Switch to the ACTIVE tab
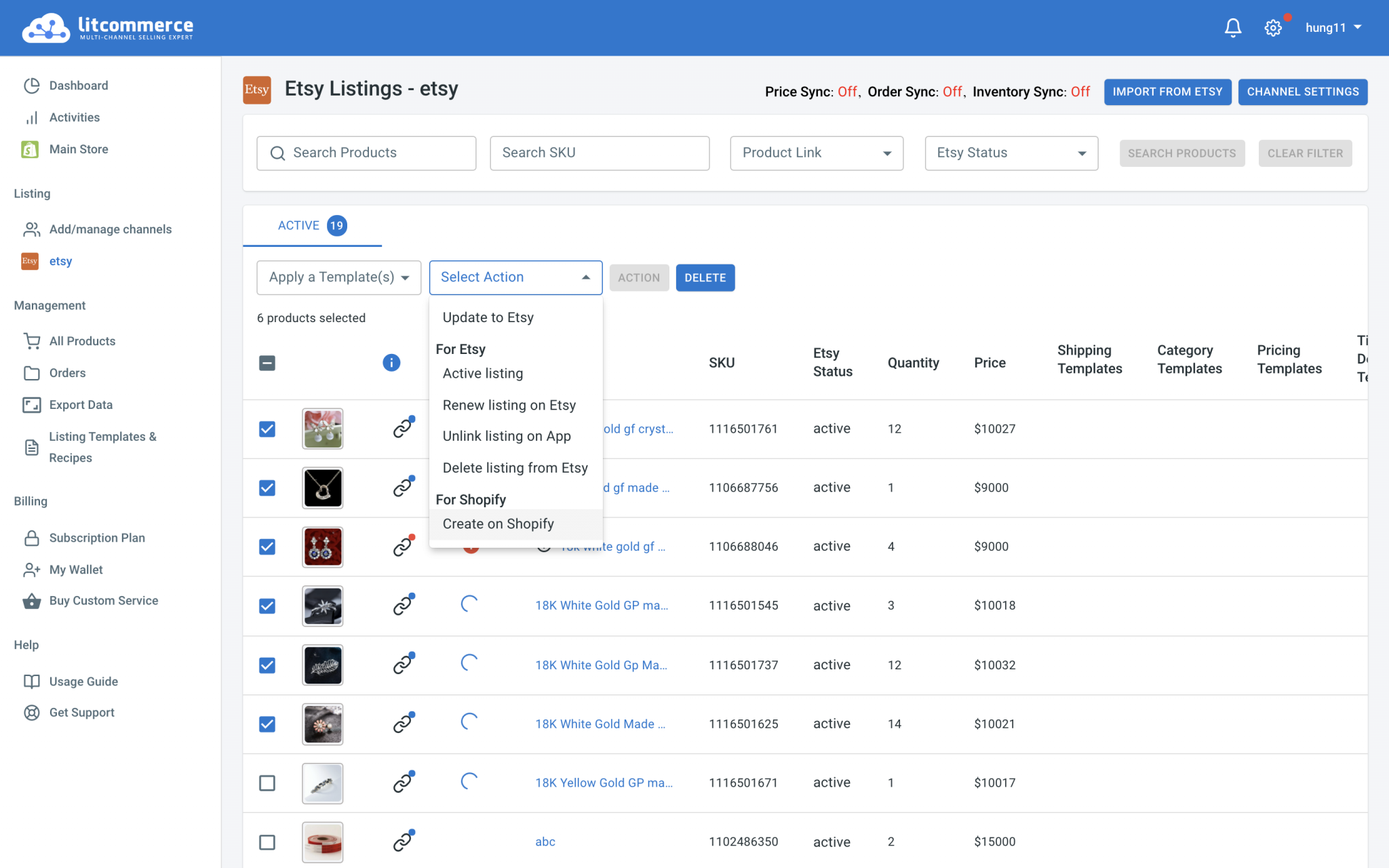 [312, 225]
